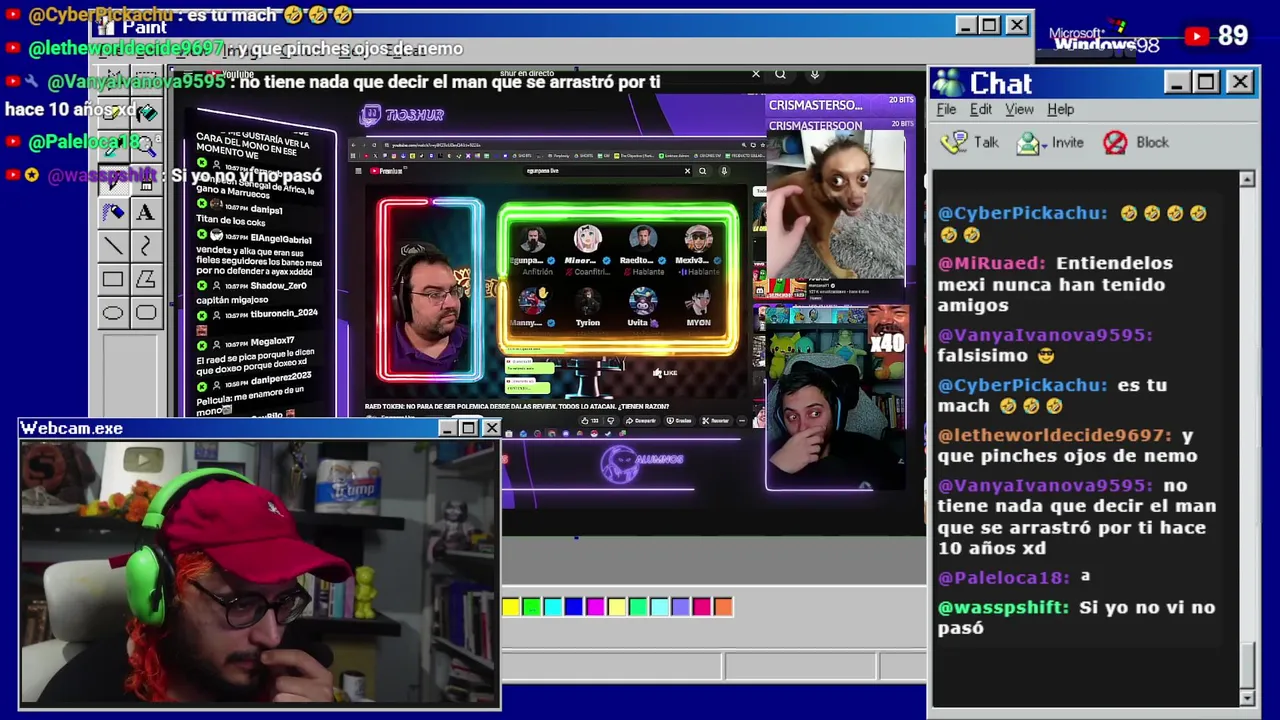Pick the cyan color swatch in palette

[x=553, y=606]
